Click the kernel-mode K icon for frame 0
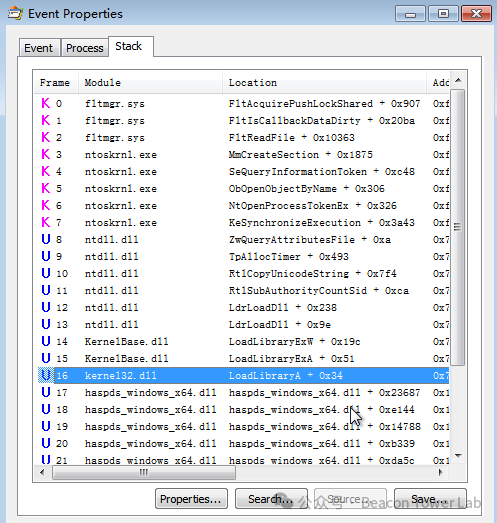Screen dimensions: 497x523 coord(46,103)
